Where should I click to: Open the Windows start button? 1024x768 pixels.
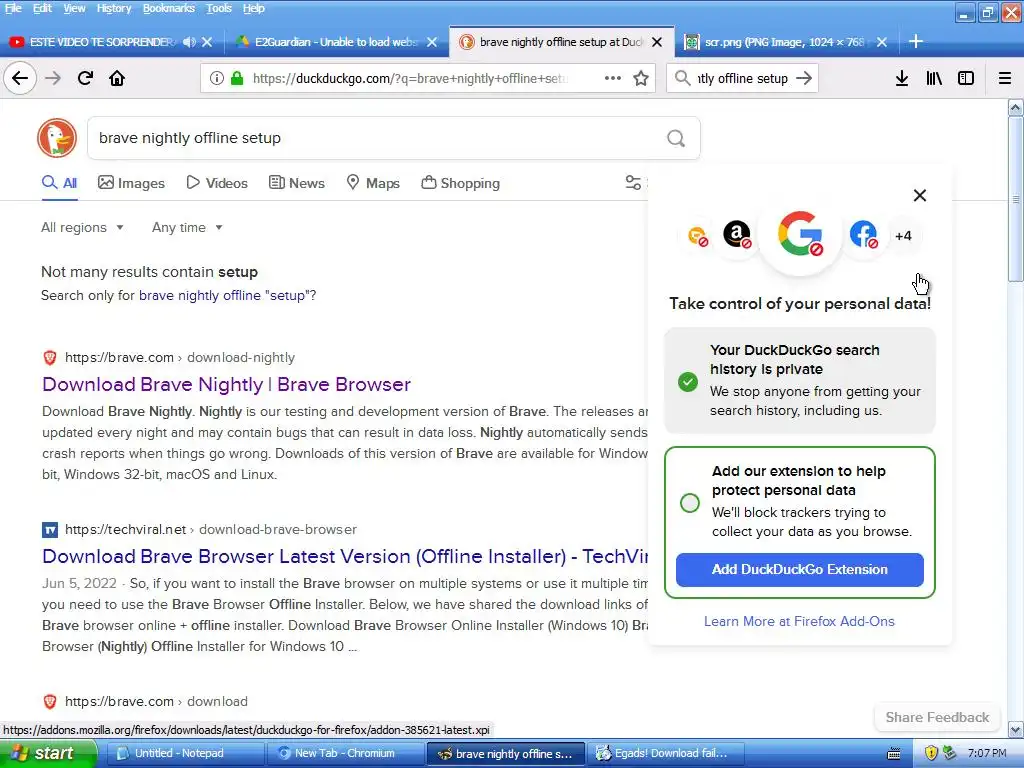point(48,753)
